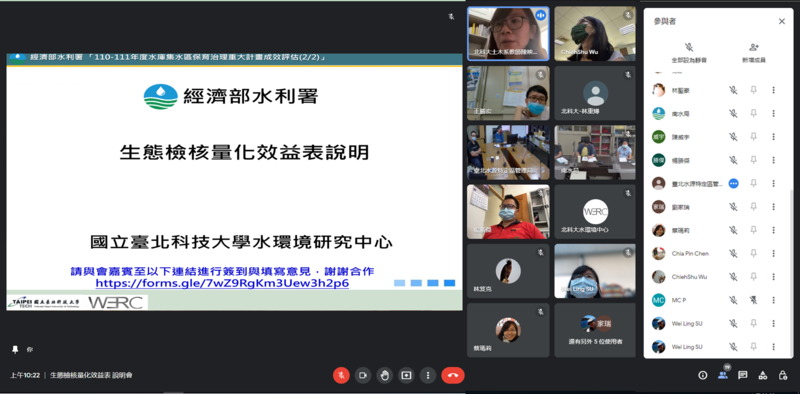
Task: Pin 臺北水源特定區管 to the screen
Action: (754, 183)
